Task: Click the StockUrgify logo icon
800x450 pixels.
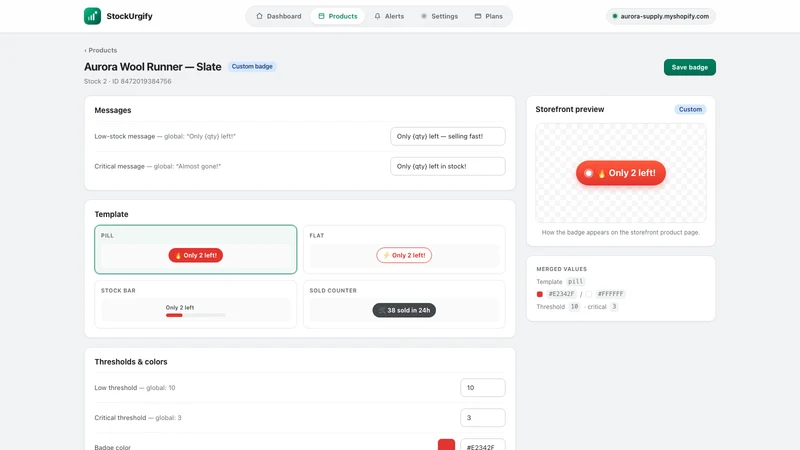Action: coord(92,16)
